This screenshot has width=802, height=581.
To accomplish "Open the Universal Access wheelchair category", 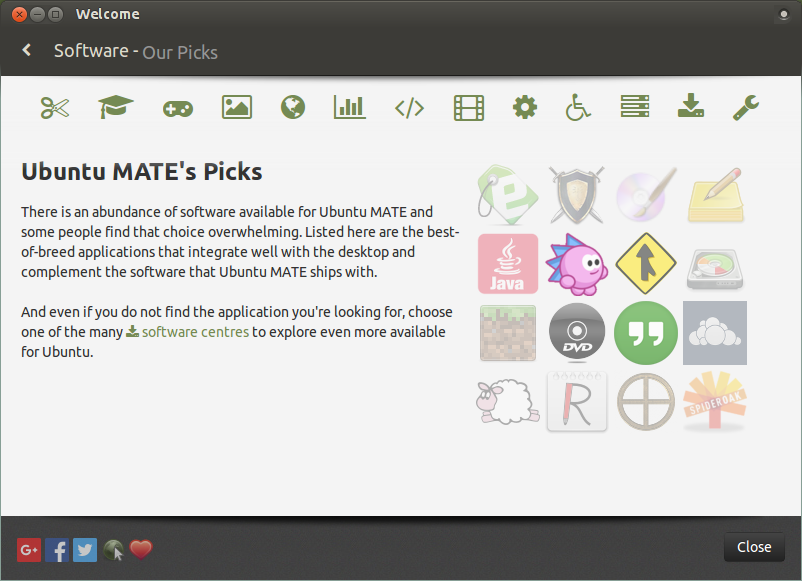I will (578, 107).
